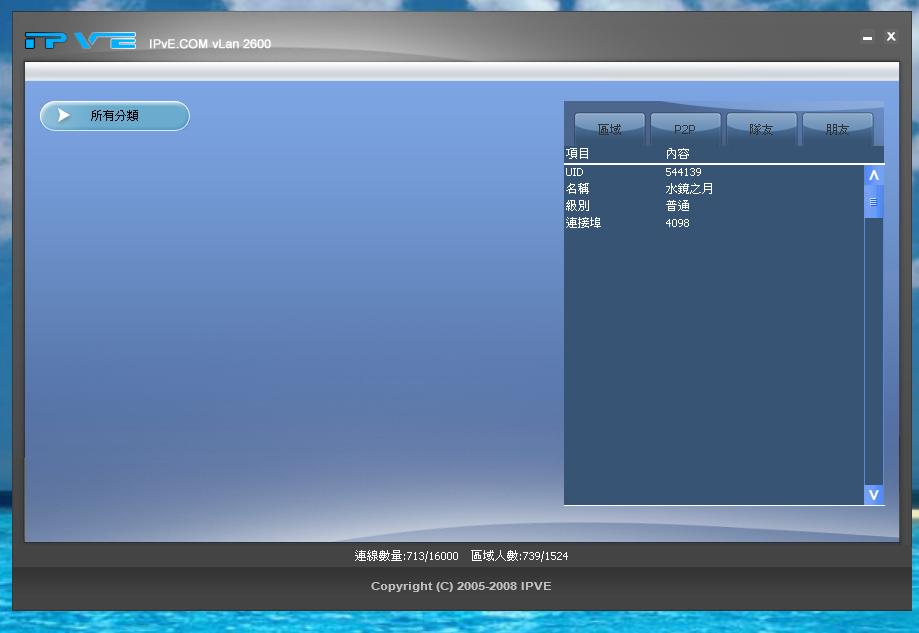919x633 pixels.
Task: Select the 級別 row label
Action: [x=577, y=206]
